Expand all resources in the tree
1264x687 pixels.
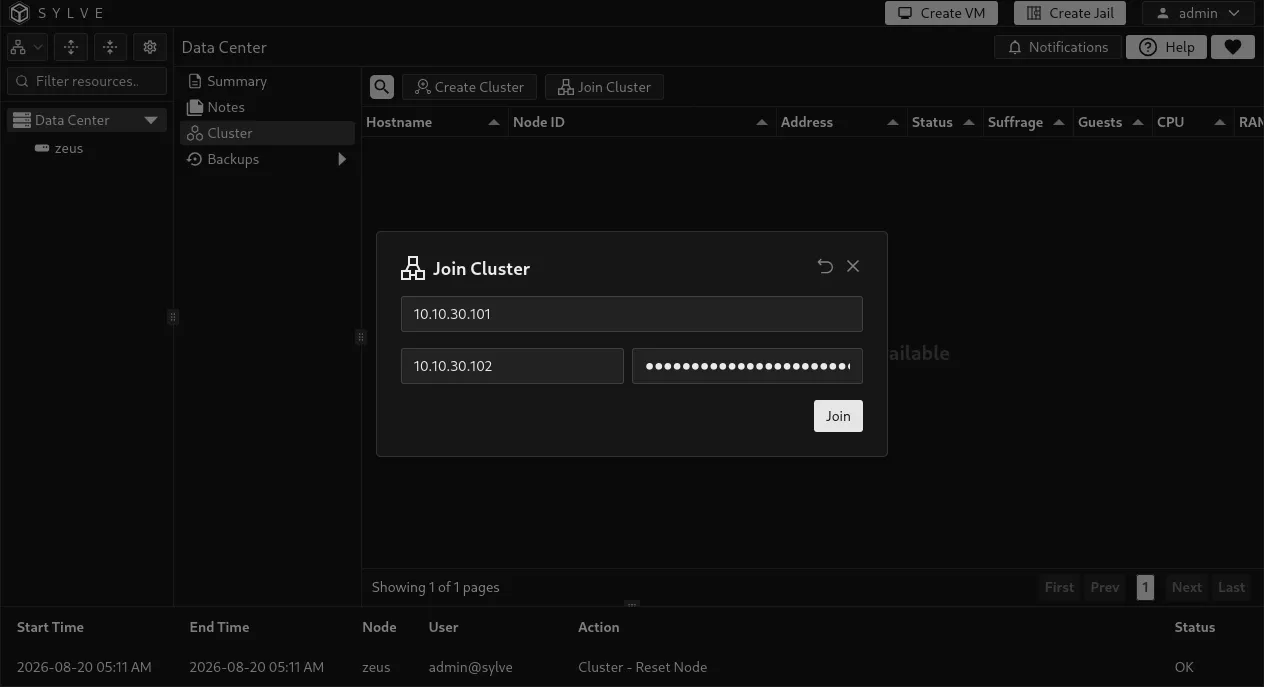[70, 47]
